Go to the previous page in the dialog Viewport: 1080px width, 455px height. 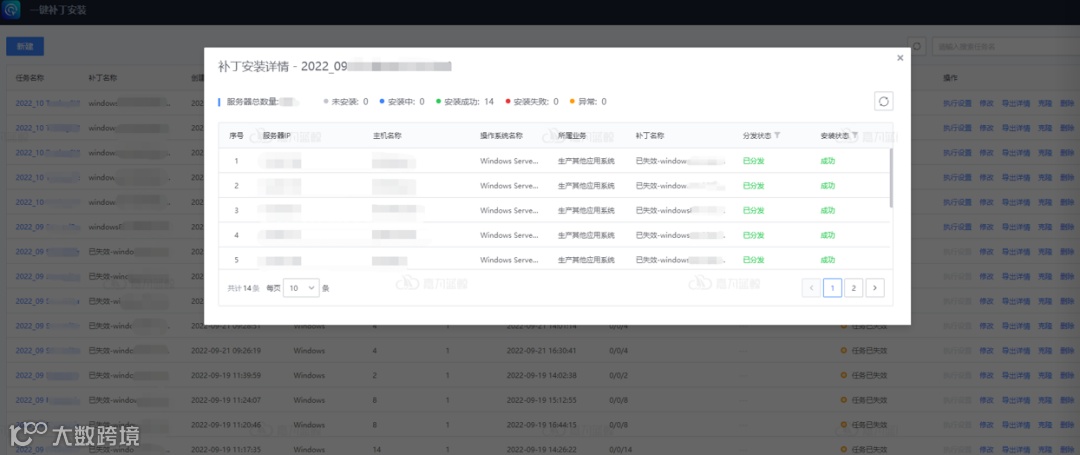point(811,288)
